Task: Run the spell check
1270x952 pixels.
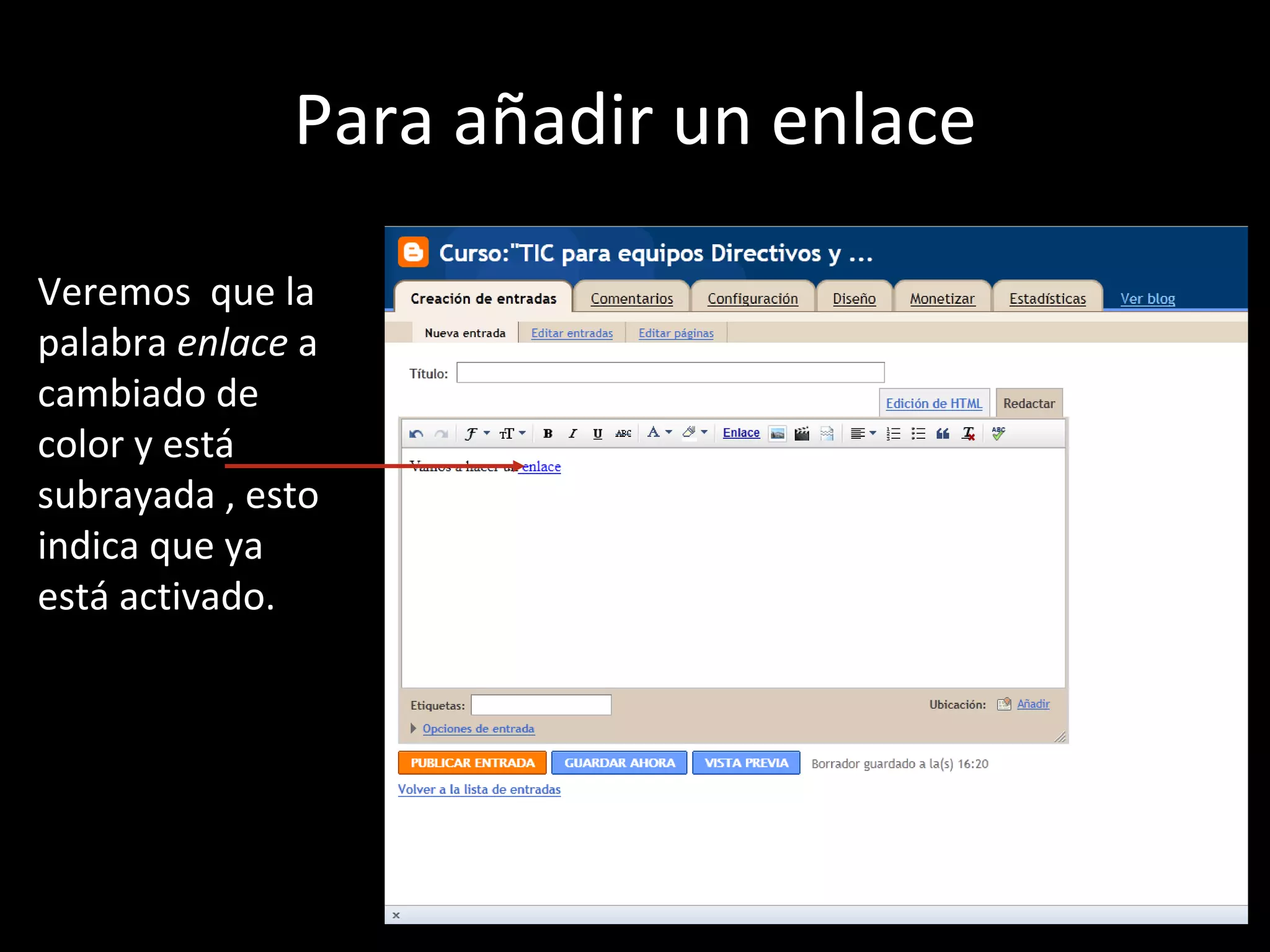Action: [x=998, y=433]
